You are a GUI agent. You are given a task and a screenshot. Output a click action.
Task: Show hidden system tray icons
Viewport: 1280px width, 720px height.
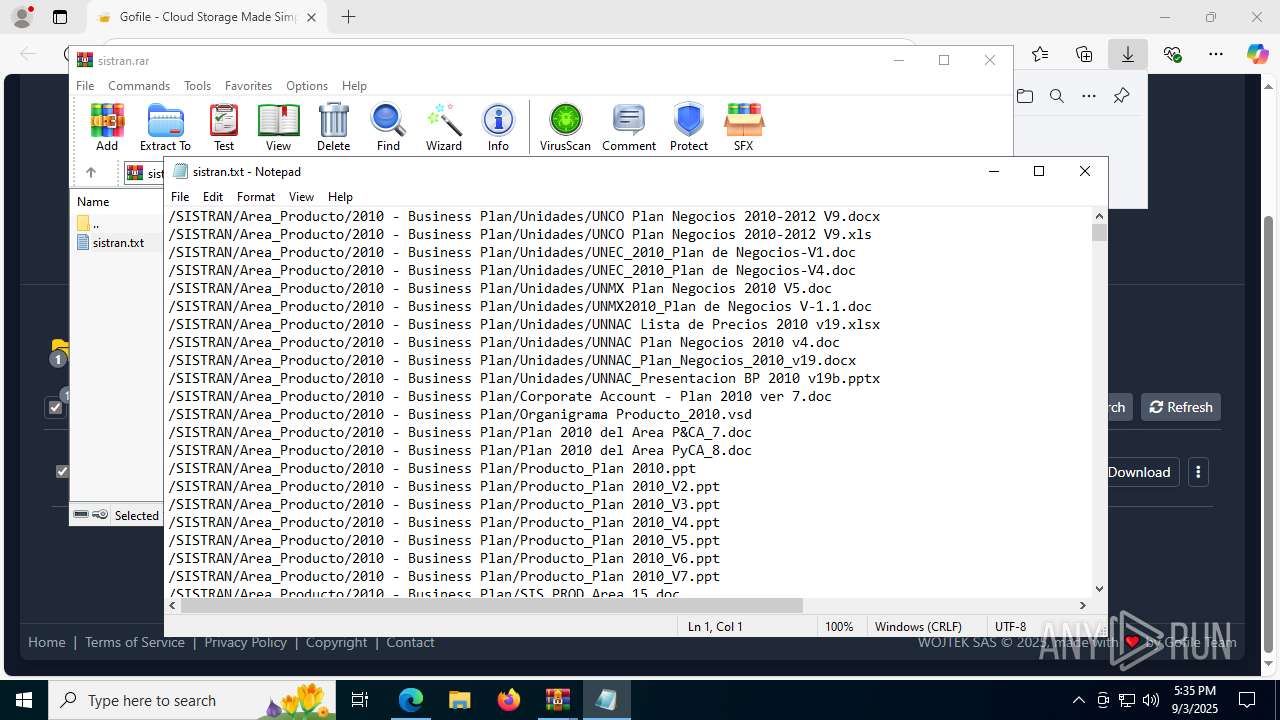pos(1078,700)
